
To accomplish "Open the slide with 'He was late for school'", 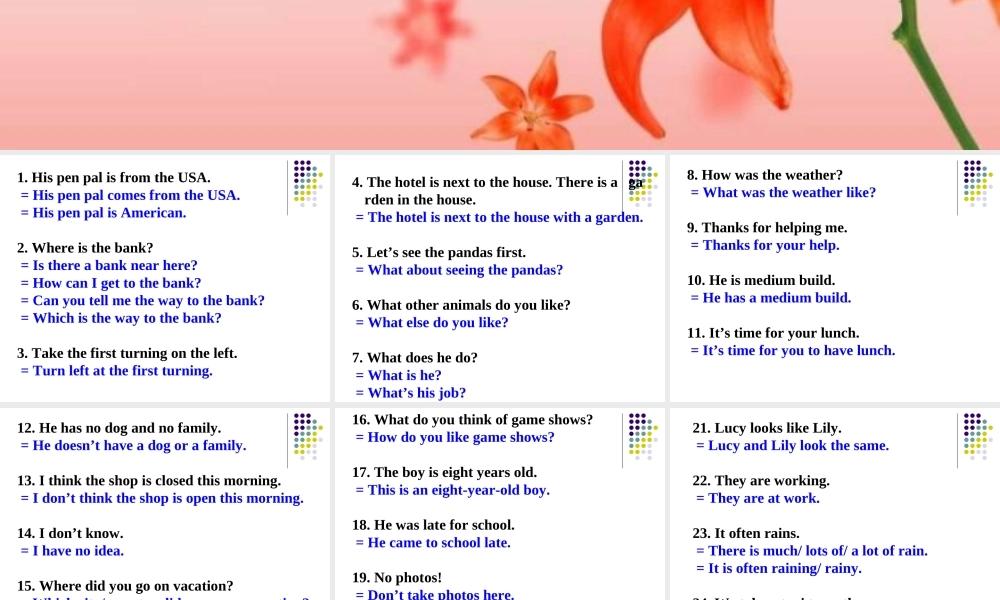I will (499, 504).
